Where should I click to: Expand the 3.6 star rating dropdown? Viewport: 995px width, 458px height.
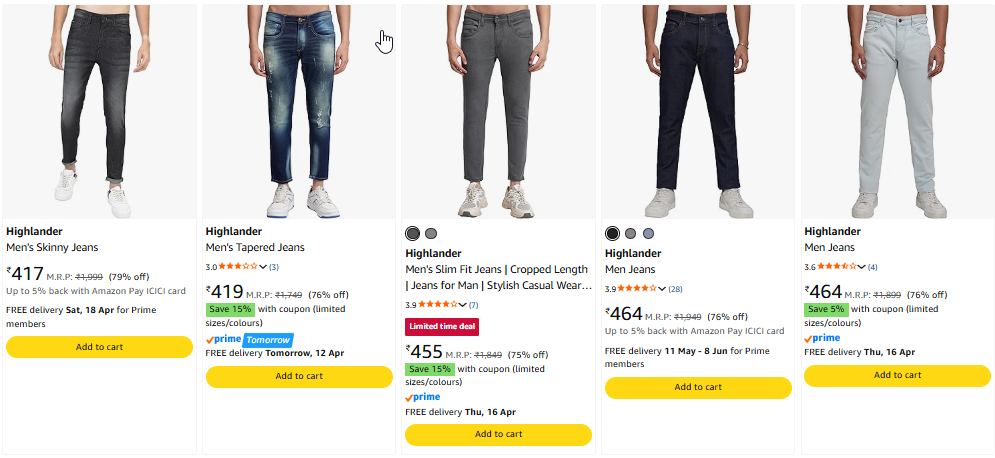(x=861, y=267)
